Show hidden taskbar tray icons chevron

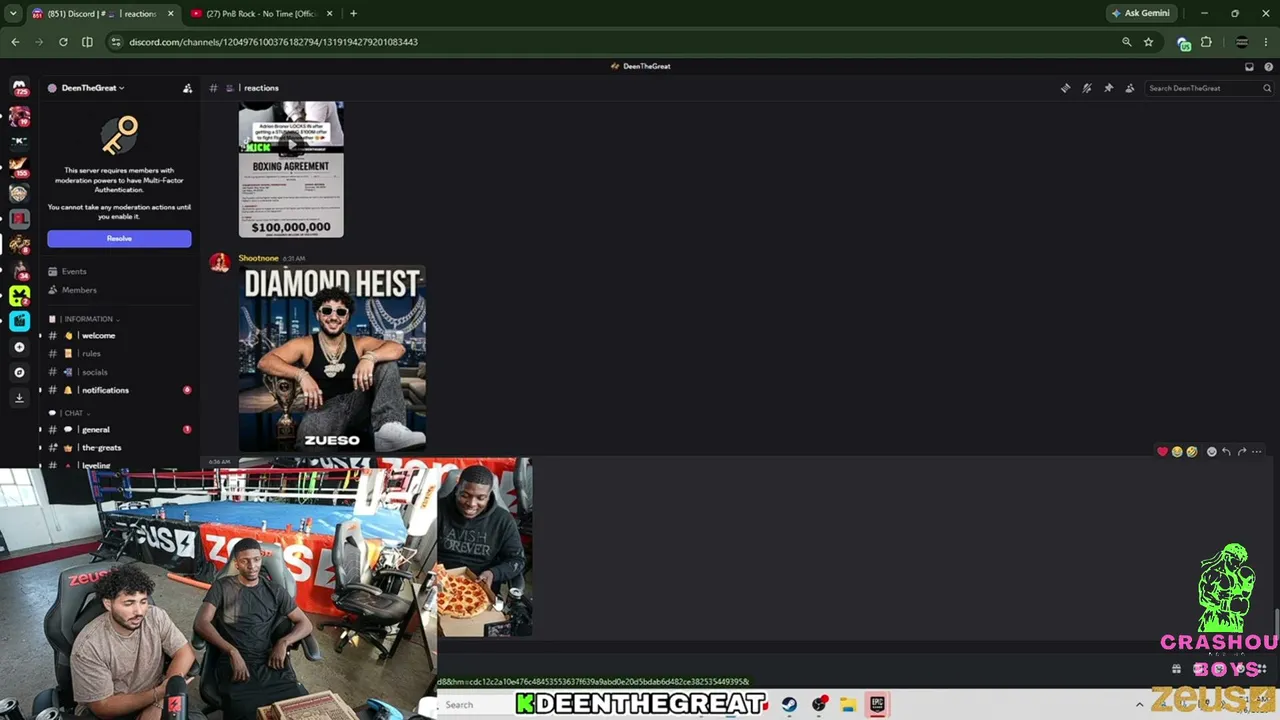(1139, 705)
